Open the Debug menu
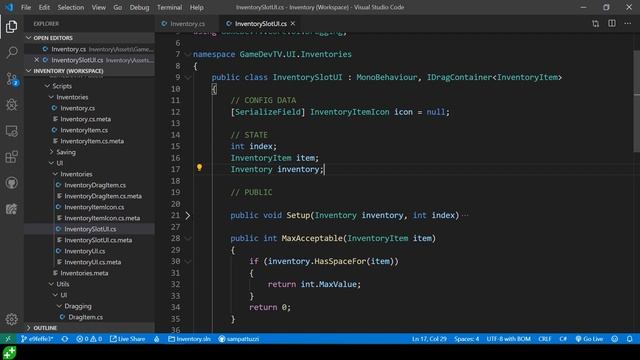The height and width of the screenshot is (360, 640). [x=139, y=7]
